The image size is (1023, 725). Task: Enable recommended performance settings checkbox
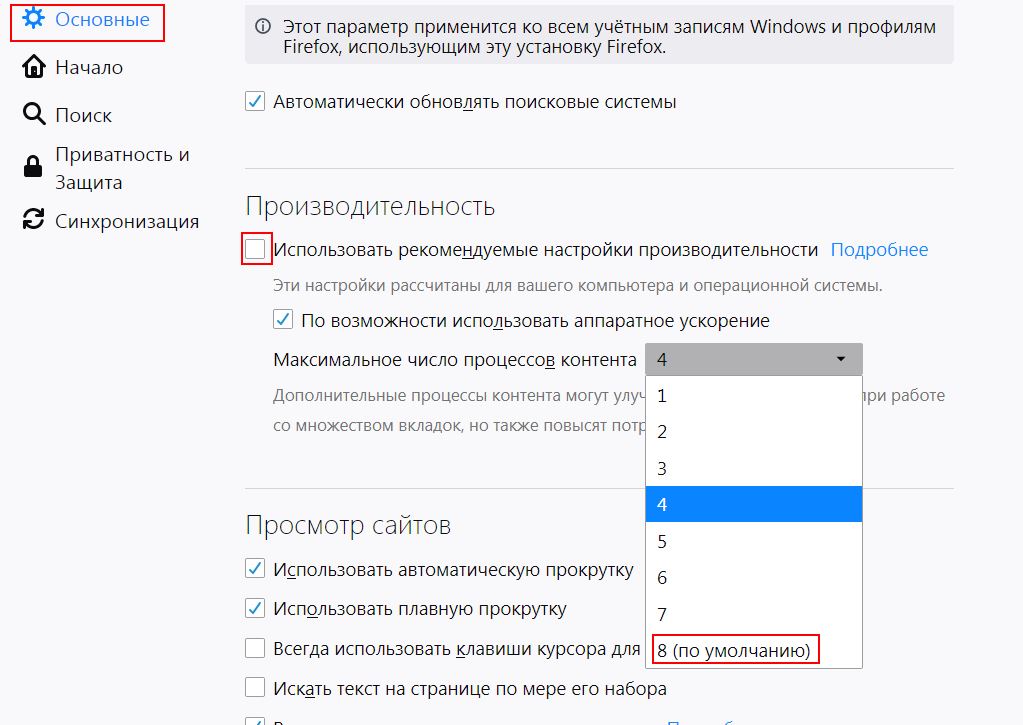click(255, 249)
